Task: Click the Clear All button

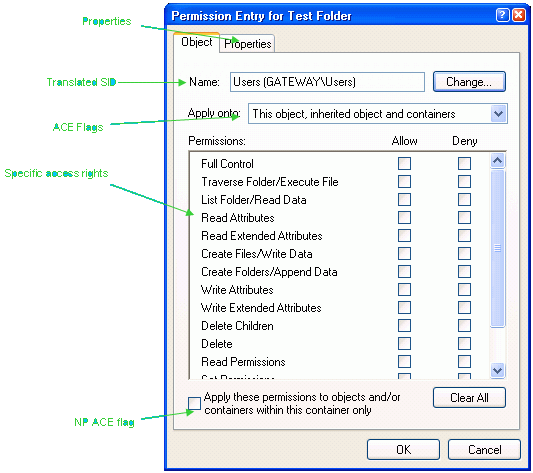Action: pyautogui.click(x=469, y=398)
